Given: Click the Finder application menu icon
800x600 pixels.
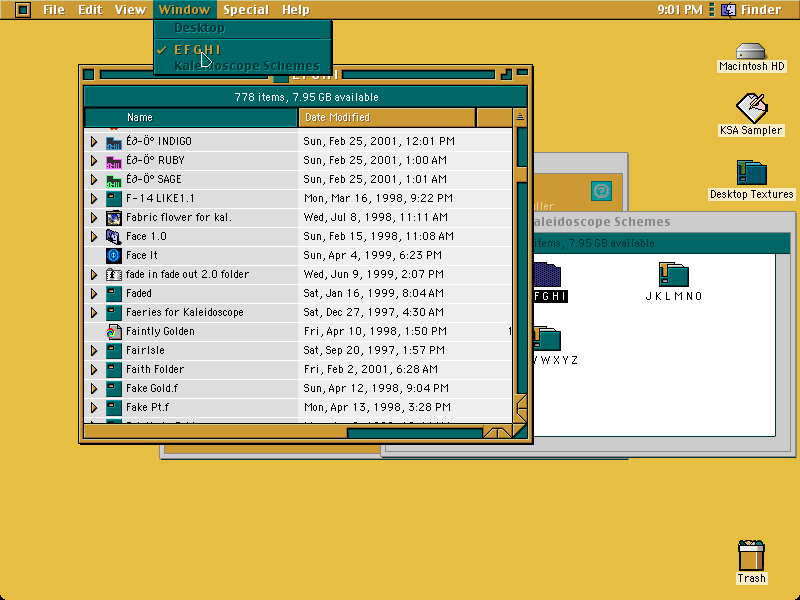Looking at the screenshot, I should (728, 10).
